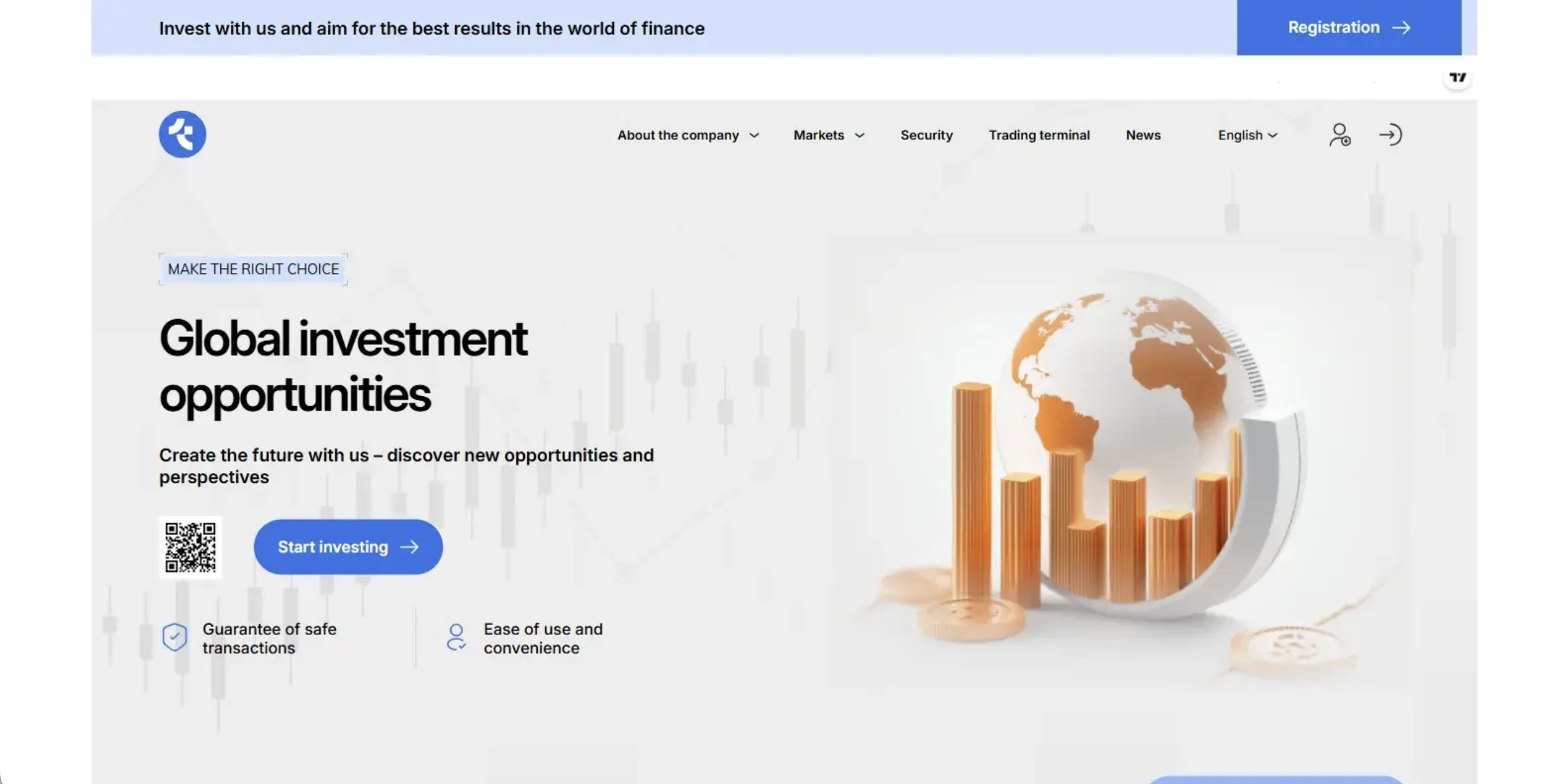Open account creation via the person-plus icon
Viewport: 1564px width, 784px height.
point(1341,135)
